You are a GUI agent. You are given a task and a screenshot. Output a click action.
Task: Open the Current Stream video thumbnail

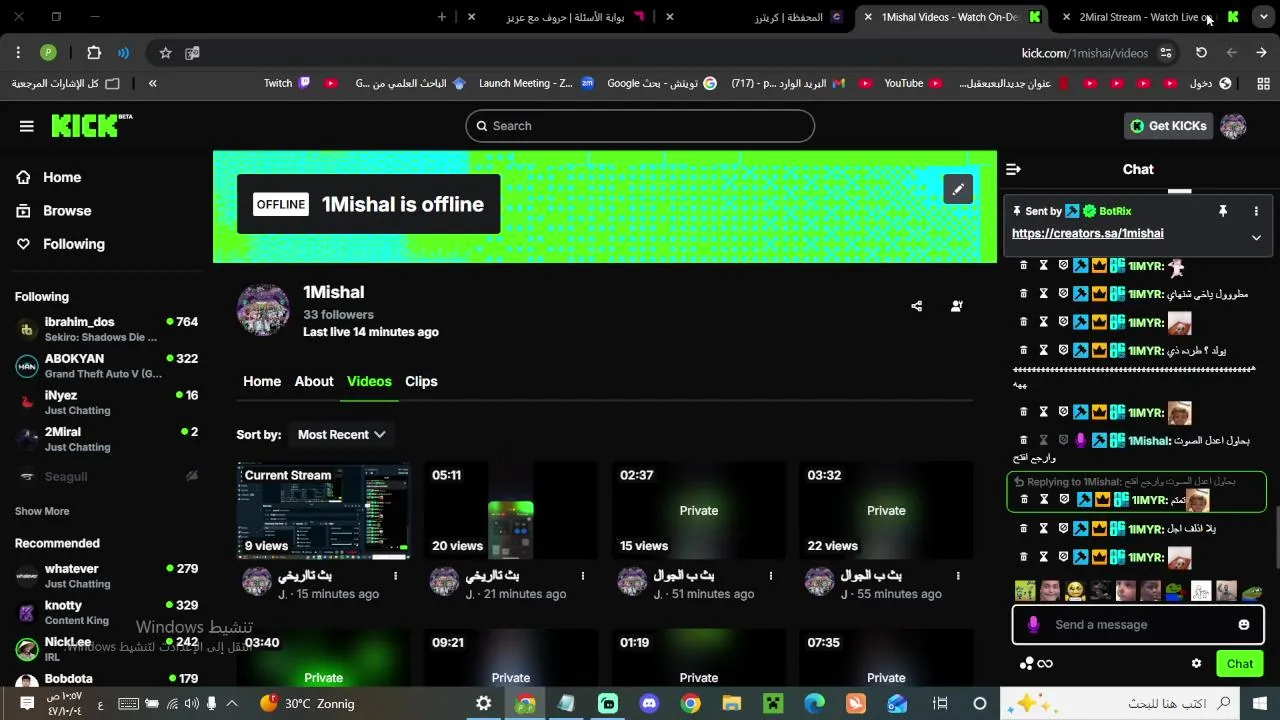pos(323,510)
